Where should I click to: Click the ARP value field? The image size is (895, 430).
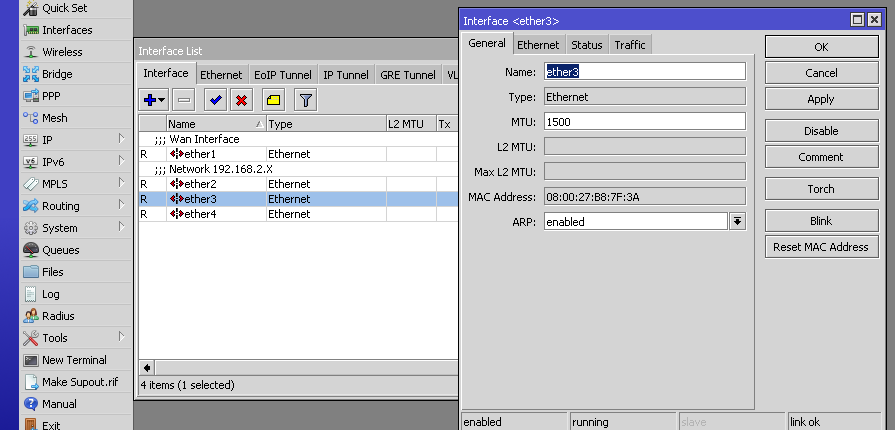point(636,222)
